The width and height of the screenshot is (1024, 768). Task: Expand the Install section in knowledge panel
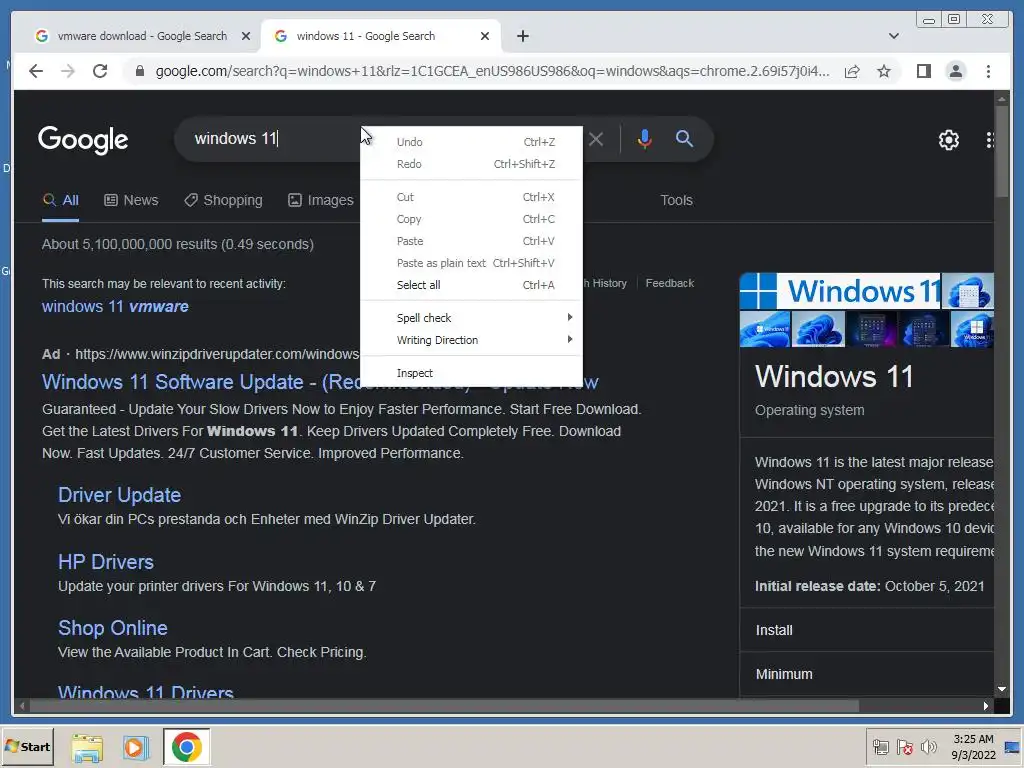[867, 630]
